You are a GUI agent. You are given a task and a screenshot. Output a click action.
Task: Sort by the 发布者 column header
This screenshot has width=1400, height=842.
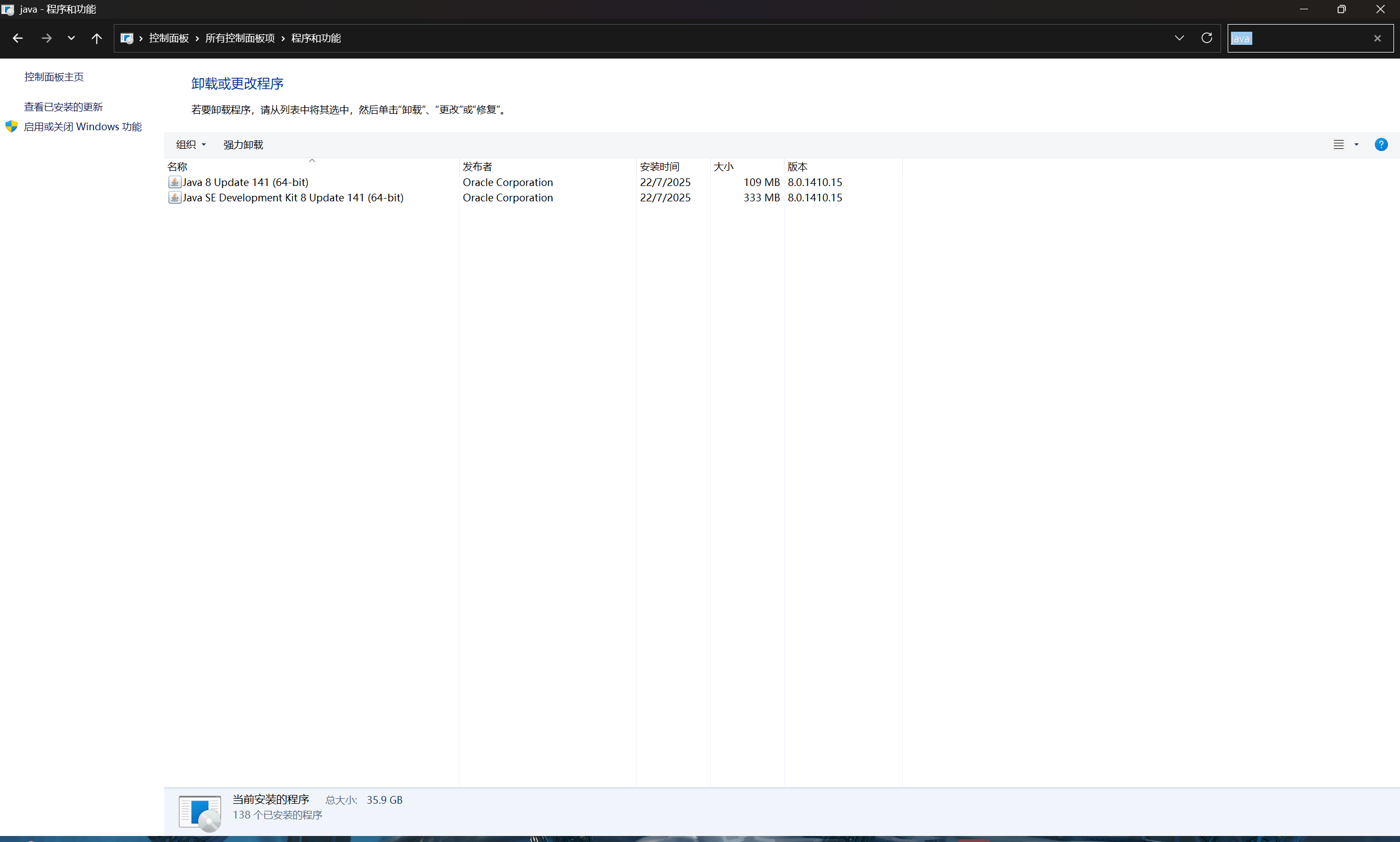[548, 166]
